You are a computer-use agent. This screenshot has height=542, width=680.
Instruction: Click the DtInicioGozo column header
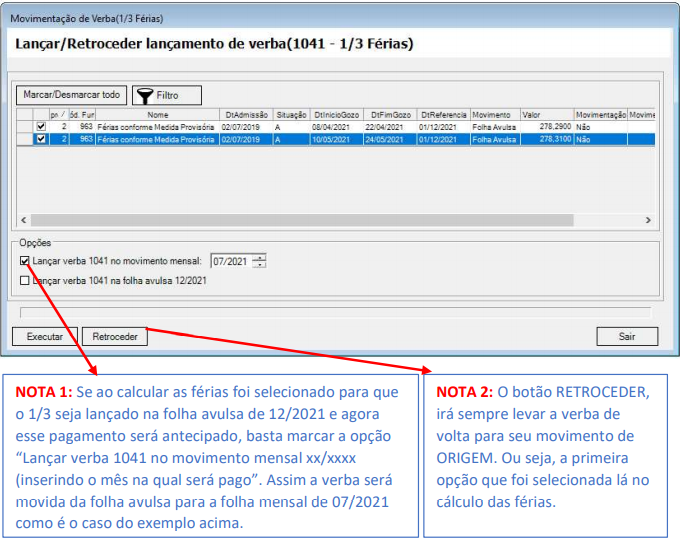(x=337, y=115)
